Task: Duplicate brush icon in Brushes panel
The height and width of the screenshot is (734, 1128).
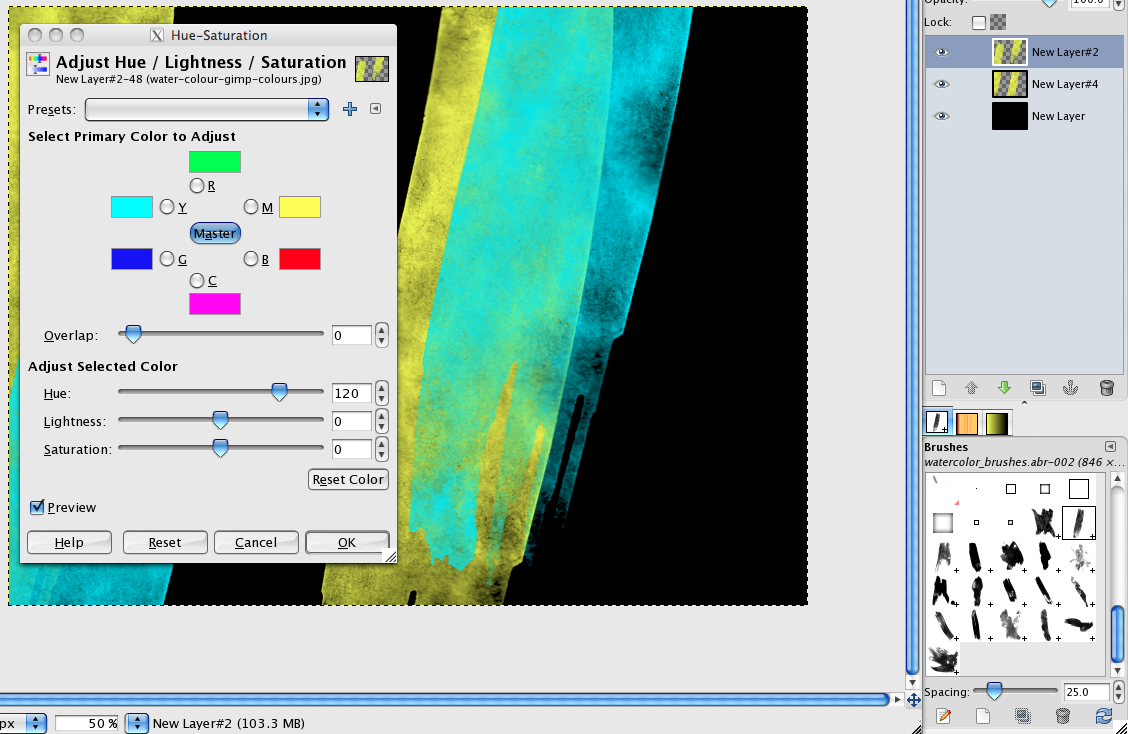Action: [x=1022, y=716]
